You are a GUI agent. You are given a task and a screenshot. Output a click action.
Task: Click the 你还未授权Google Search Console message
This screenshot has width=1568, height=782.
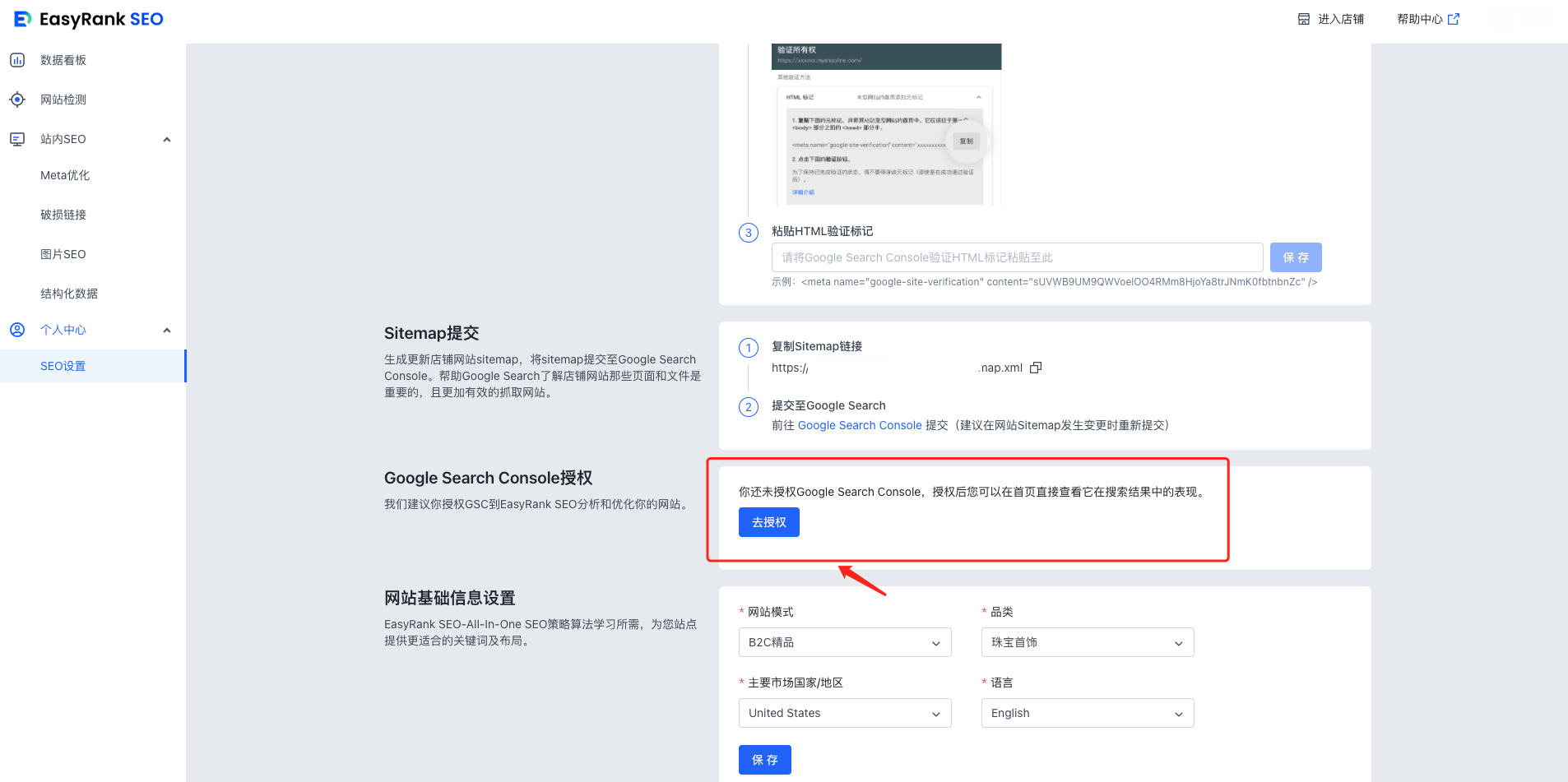tap(973, 492)
